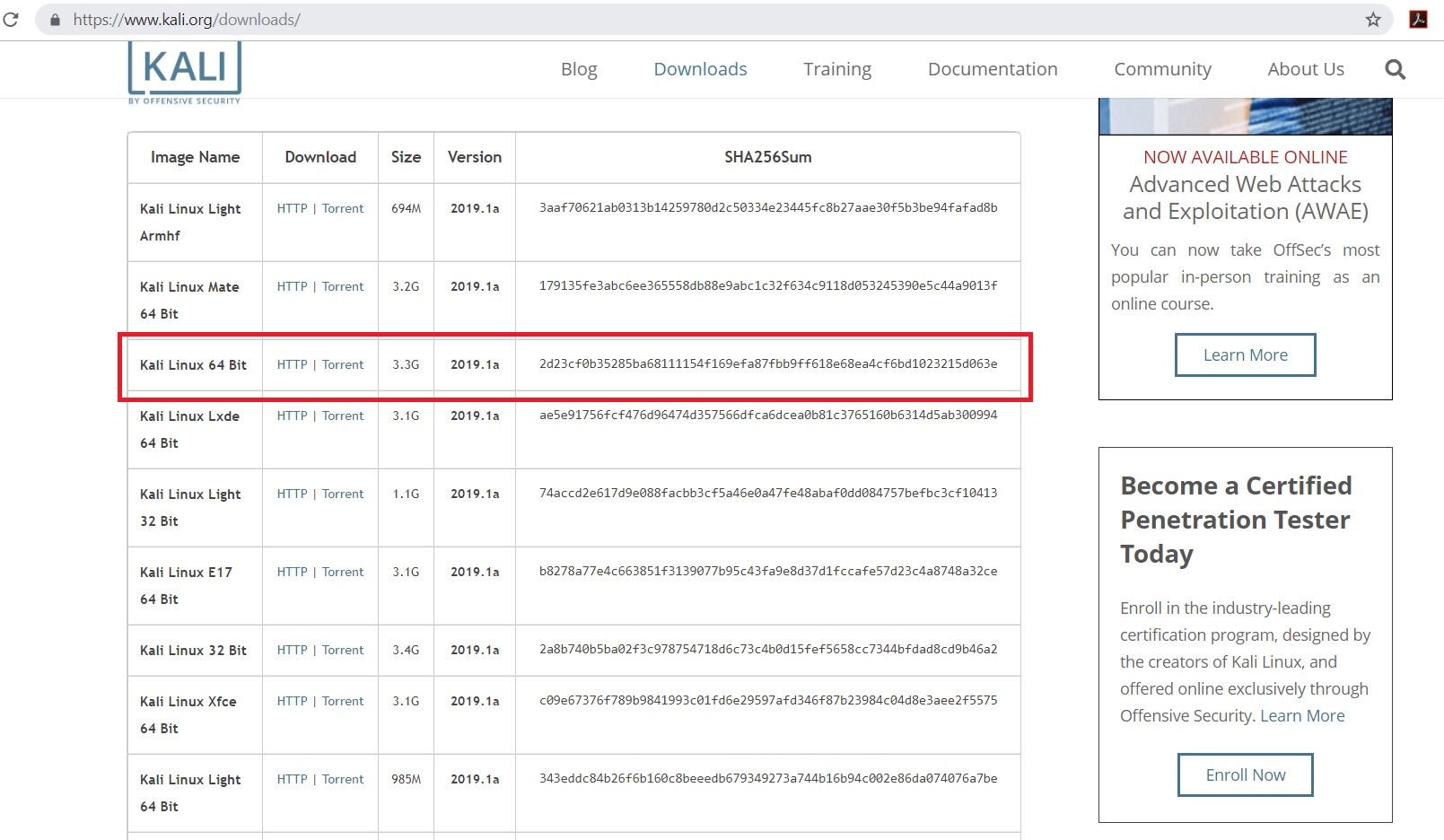Download Kali Linux E17 64 Bit via HTTP
Screen dimensions: 1444x840
point(292,572)
